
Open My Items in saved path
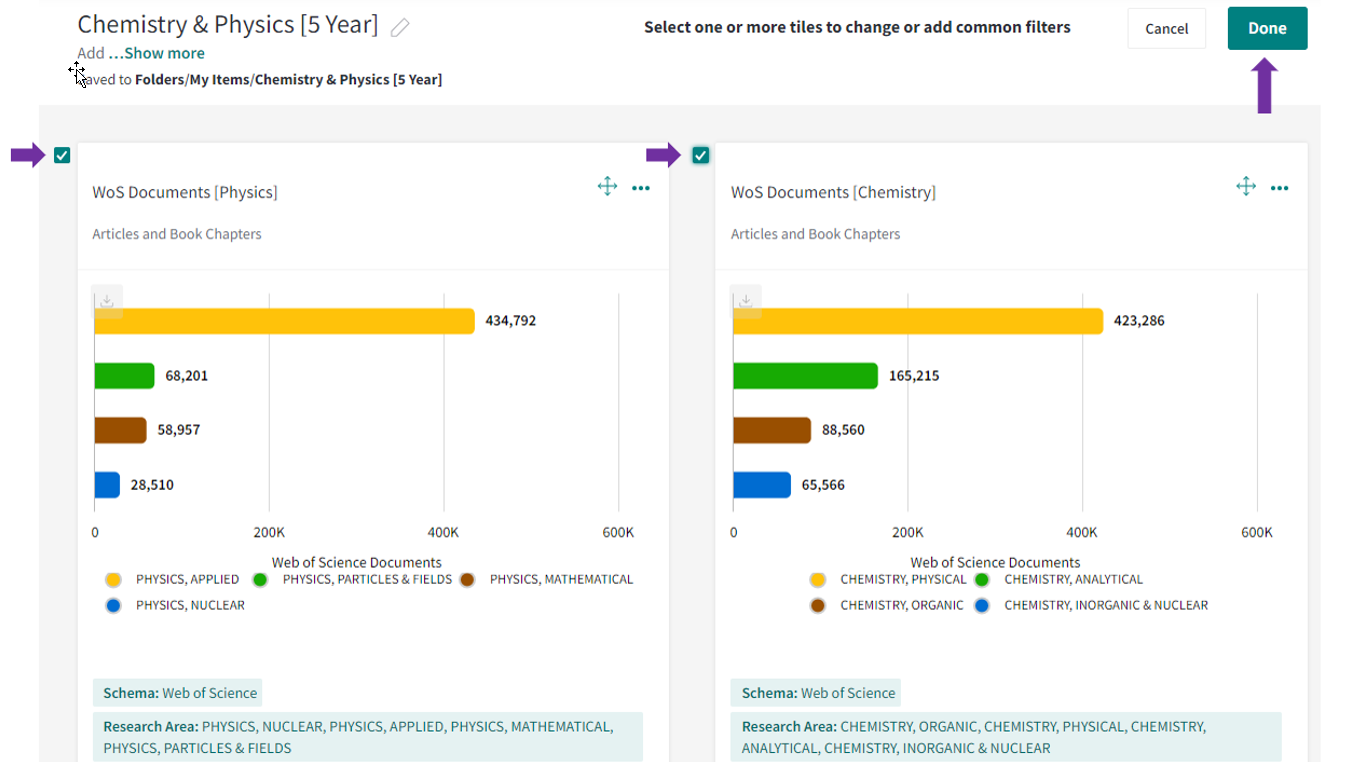pos(220,79)
